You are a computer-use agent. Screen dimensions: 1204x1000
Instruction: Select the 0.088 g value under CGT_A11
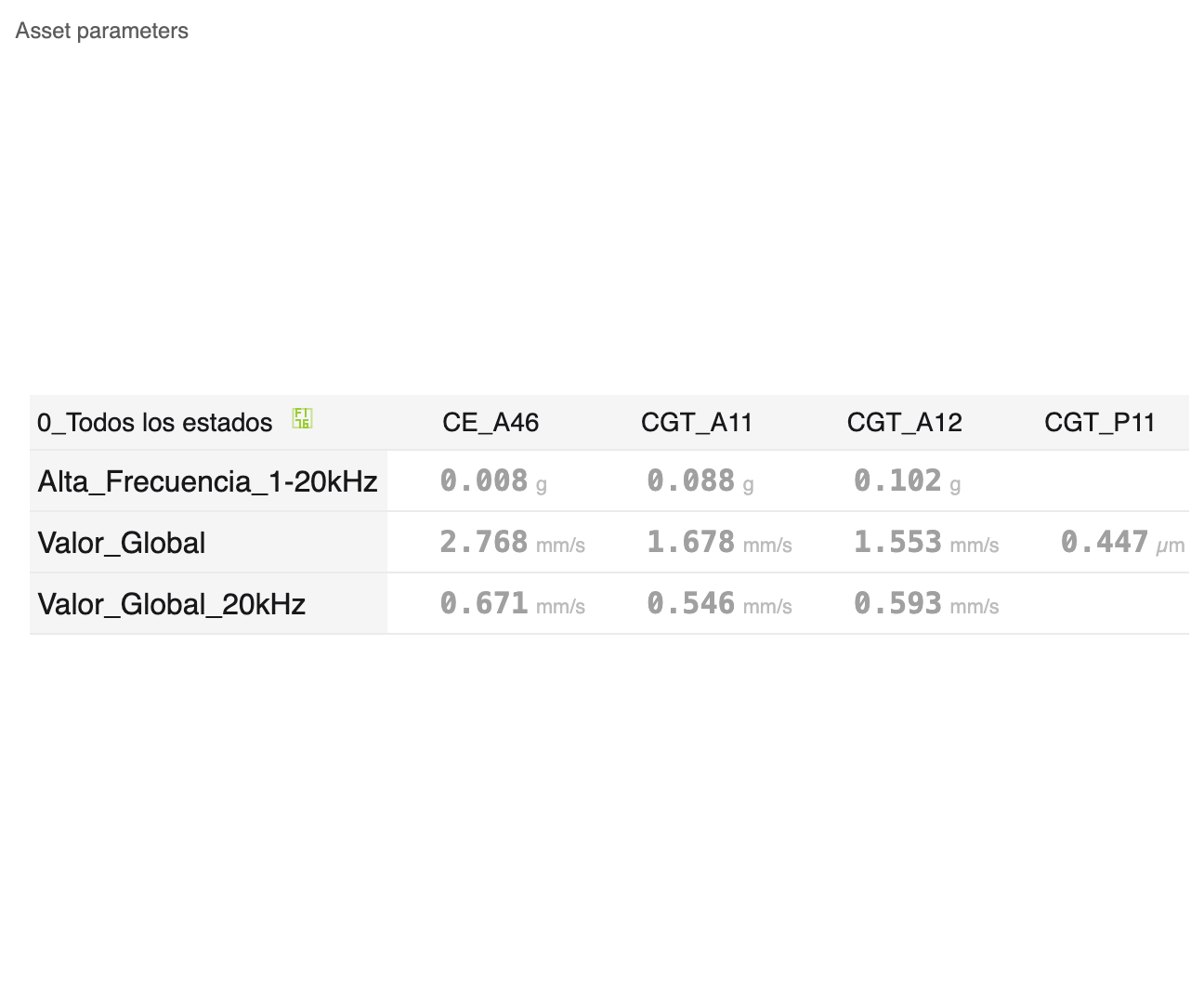coord(700,480)
